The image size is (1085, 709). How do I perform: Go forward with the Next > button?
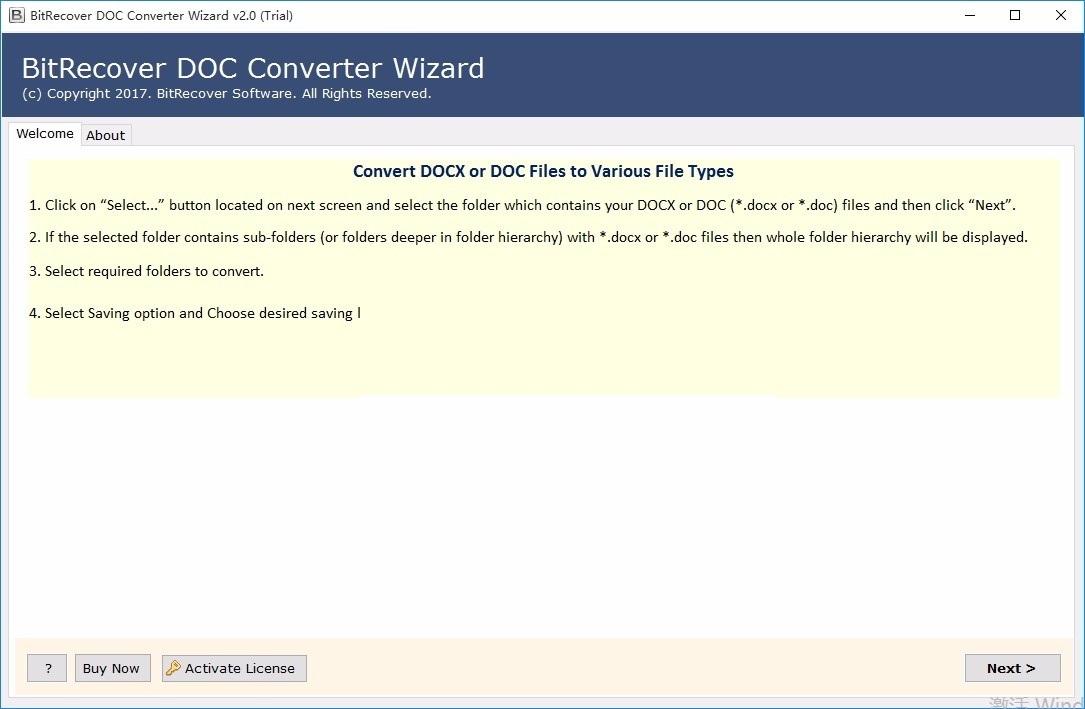pyautogui.click(x=1012, y=668)
